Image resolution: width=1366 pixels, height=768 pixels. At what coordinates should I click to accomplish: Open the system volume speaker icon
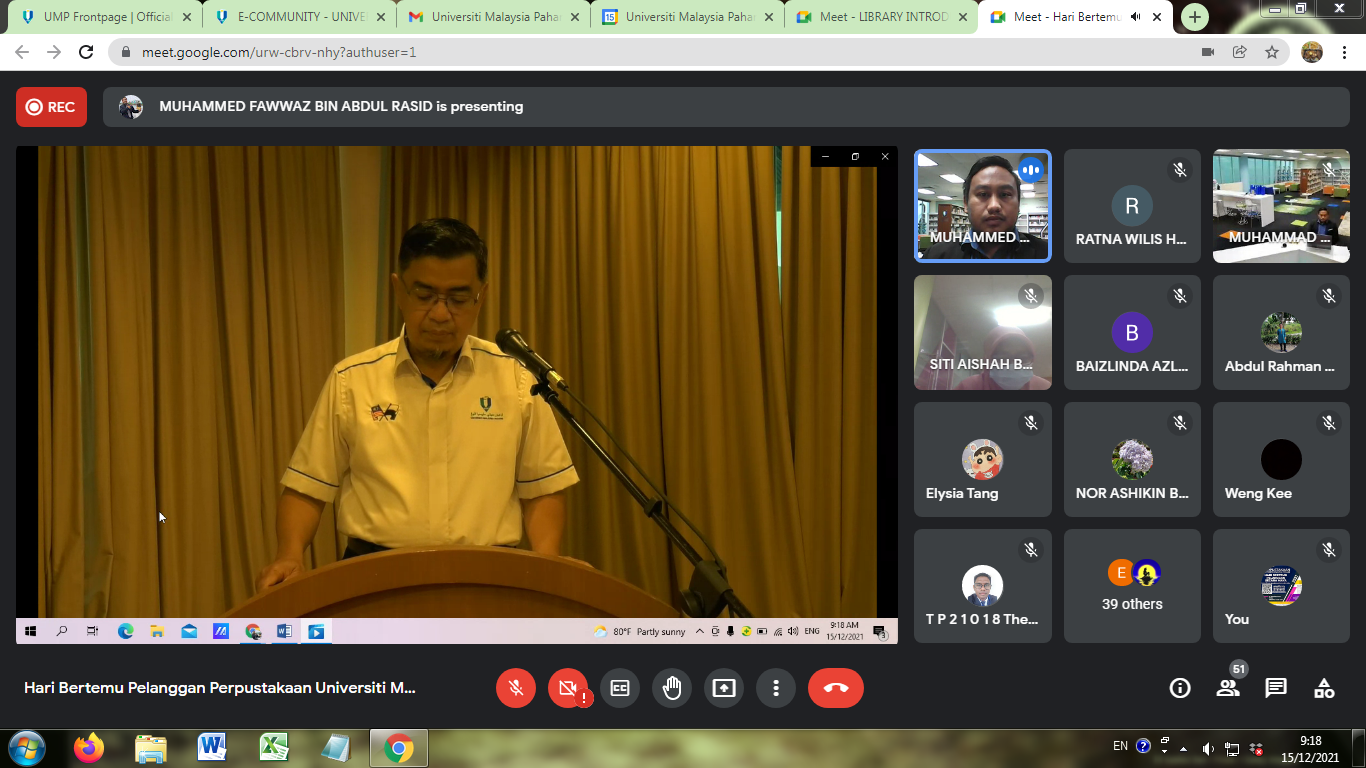point(1208,749)
